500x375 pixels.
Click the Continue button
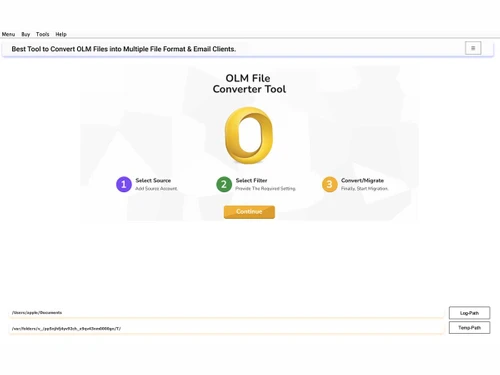(249, 212)
